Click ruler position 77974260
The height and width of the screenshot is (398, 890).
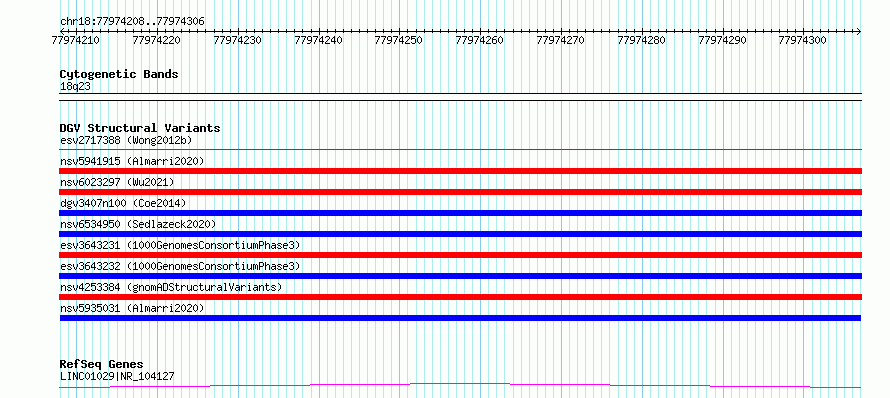click(480, 41)
